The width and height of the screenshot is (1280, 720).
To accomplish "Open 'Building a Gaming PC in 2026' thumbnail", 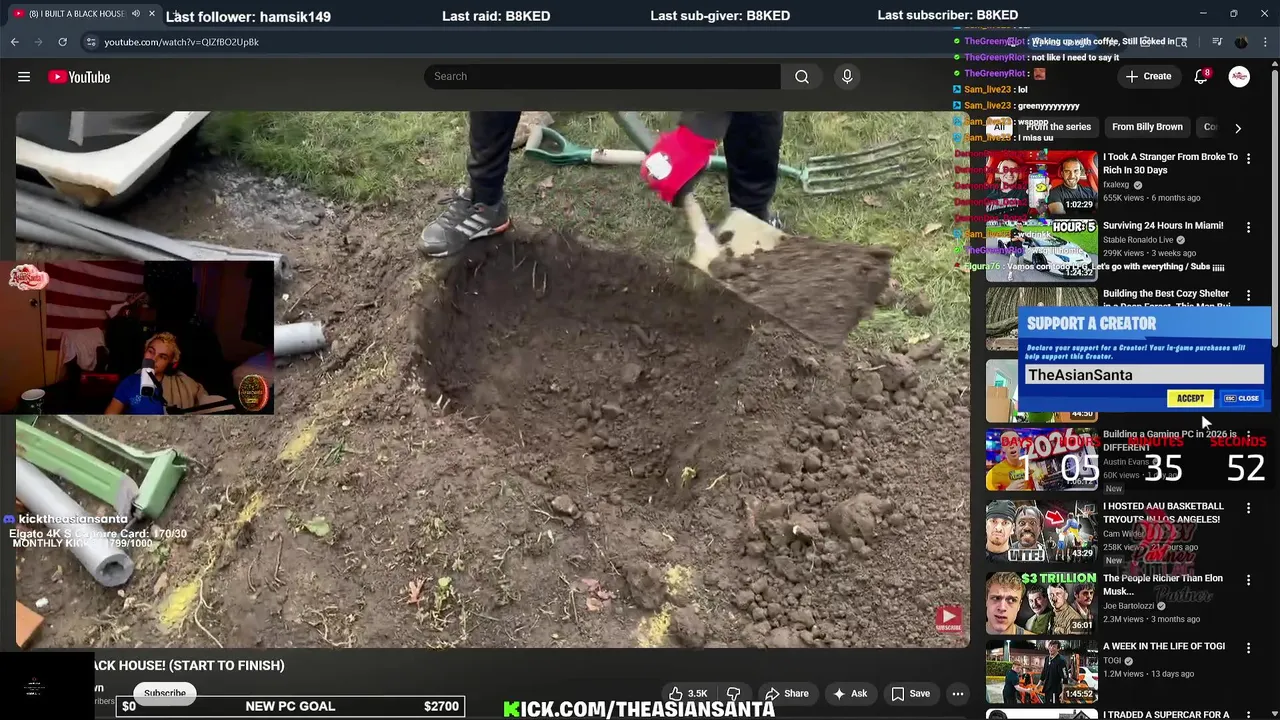I will point(1041,461).
